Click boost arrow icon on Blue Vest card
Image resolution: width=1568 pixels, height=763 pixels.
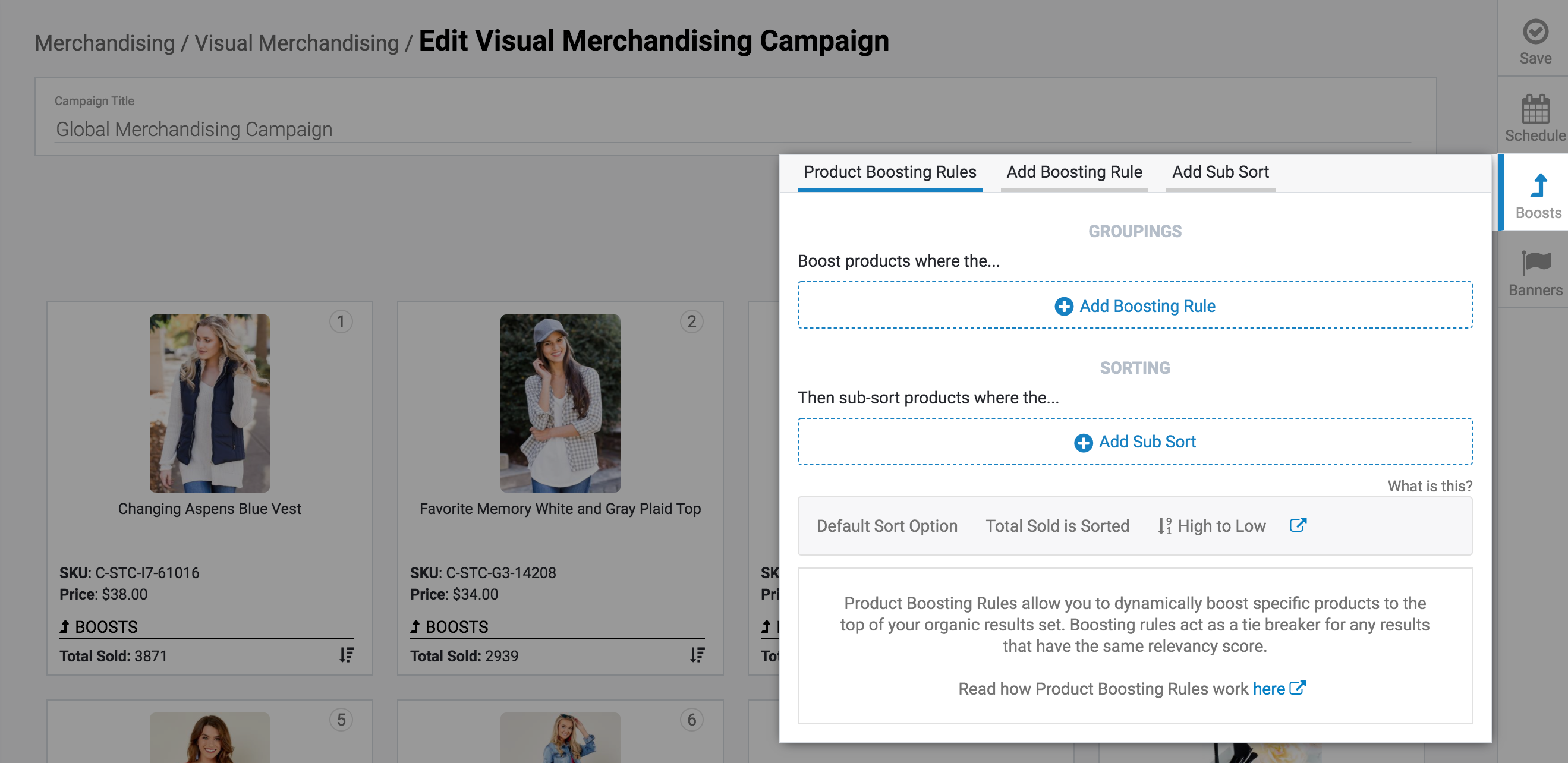[x=65, y=626]
